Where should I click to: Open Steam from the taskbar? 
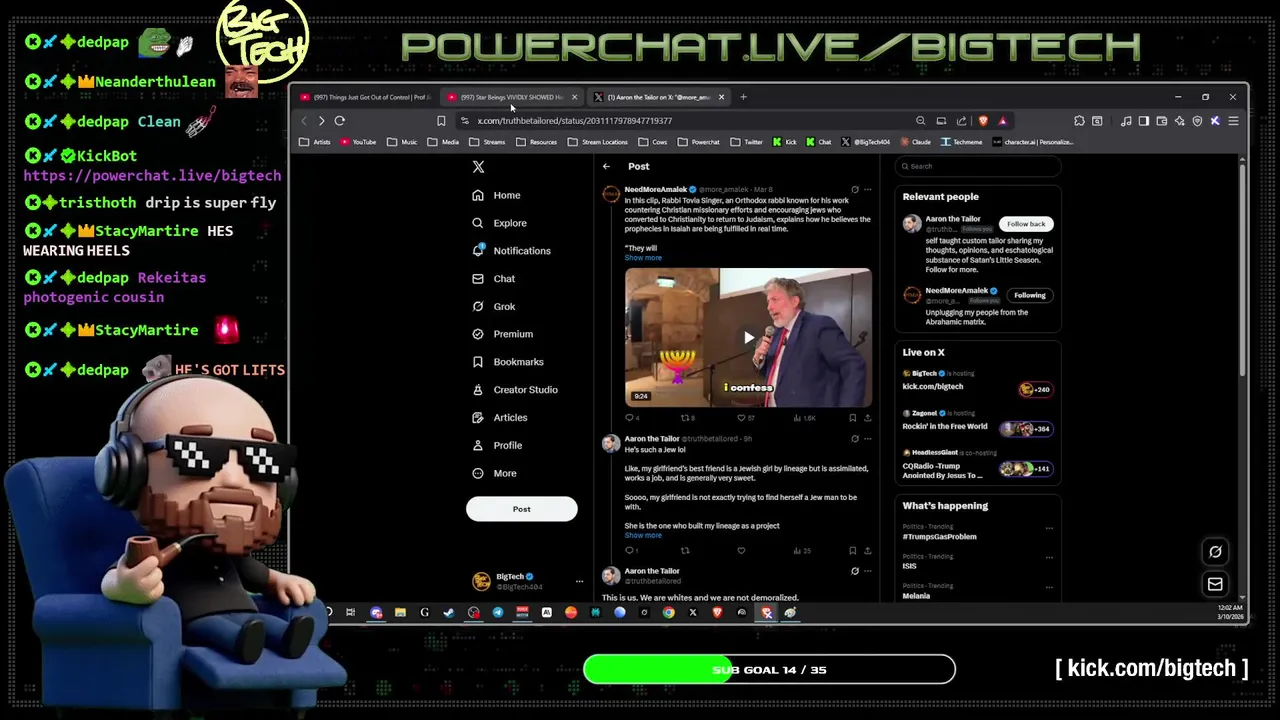(x=449, y=612)
